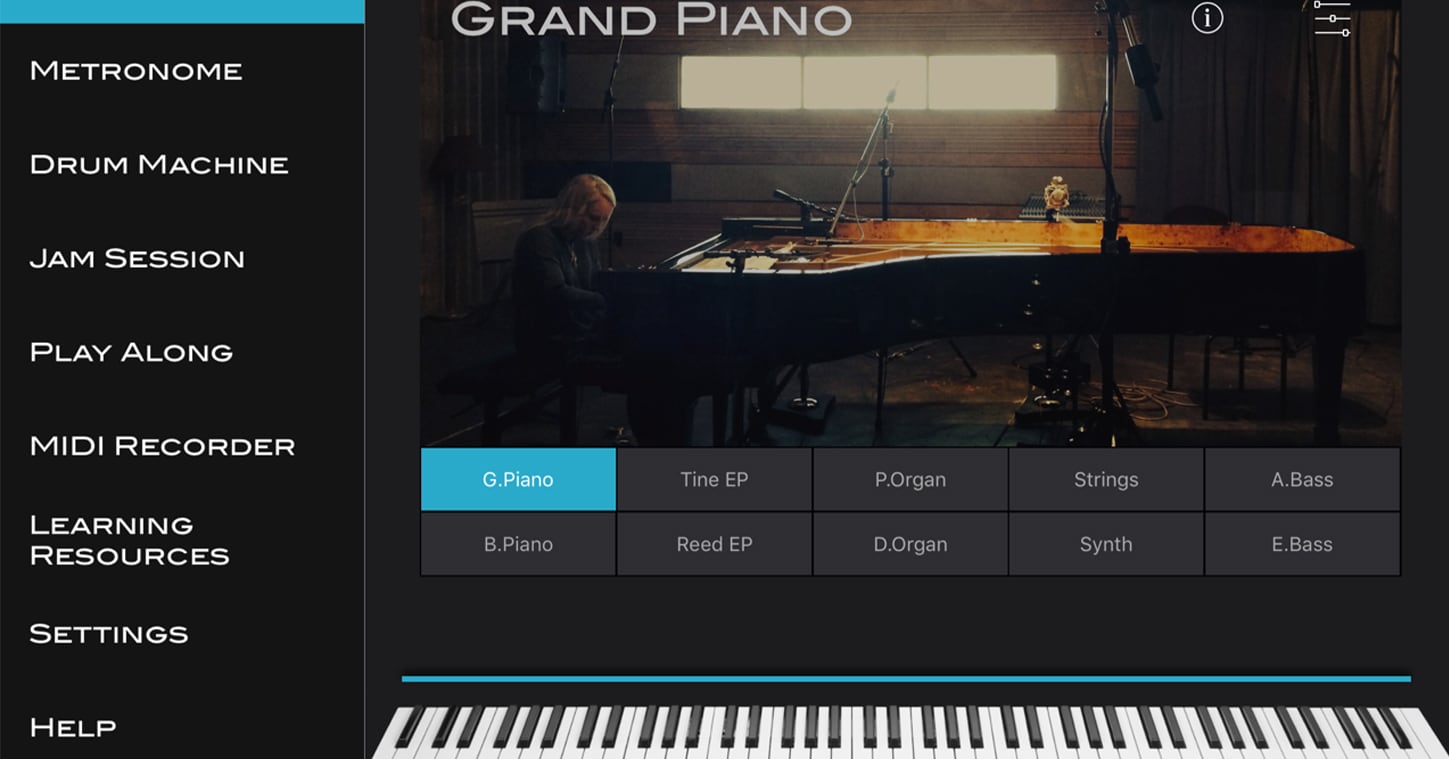
Task: Open the info icon beside Grand Piano
Action: [1207, 18]
